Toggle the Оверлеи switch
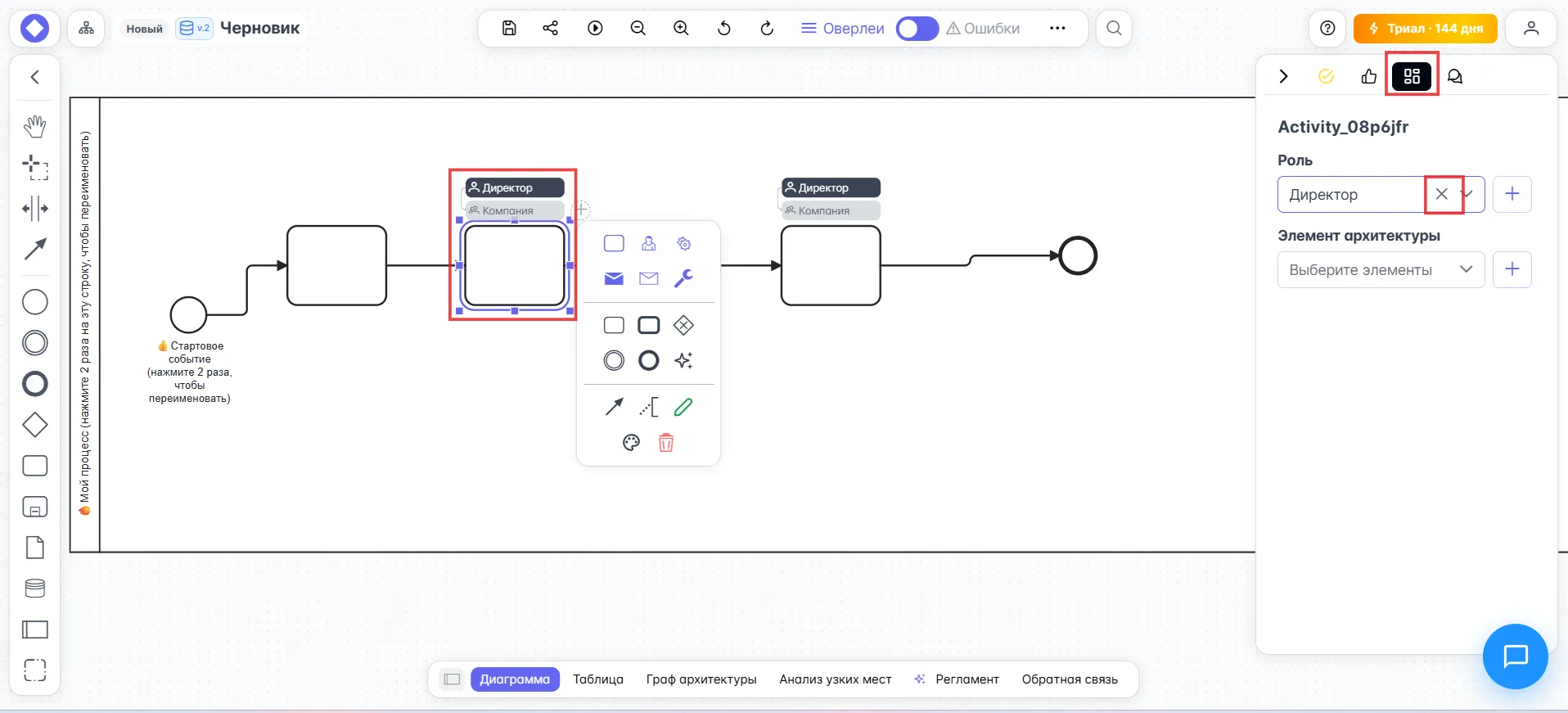Viewport: 1568px width, 713px height. (917, 29)
